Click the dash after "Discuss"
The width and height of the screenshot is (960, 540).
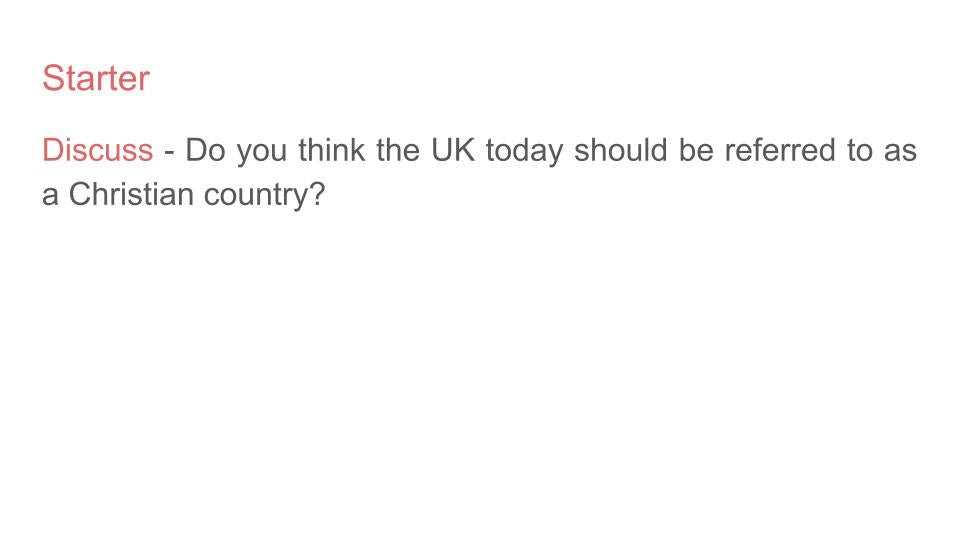170,152
